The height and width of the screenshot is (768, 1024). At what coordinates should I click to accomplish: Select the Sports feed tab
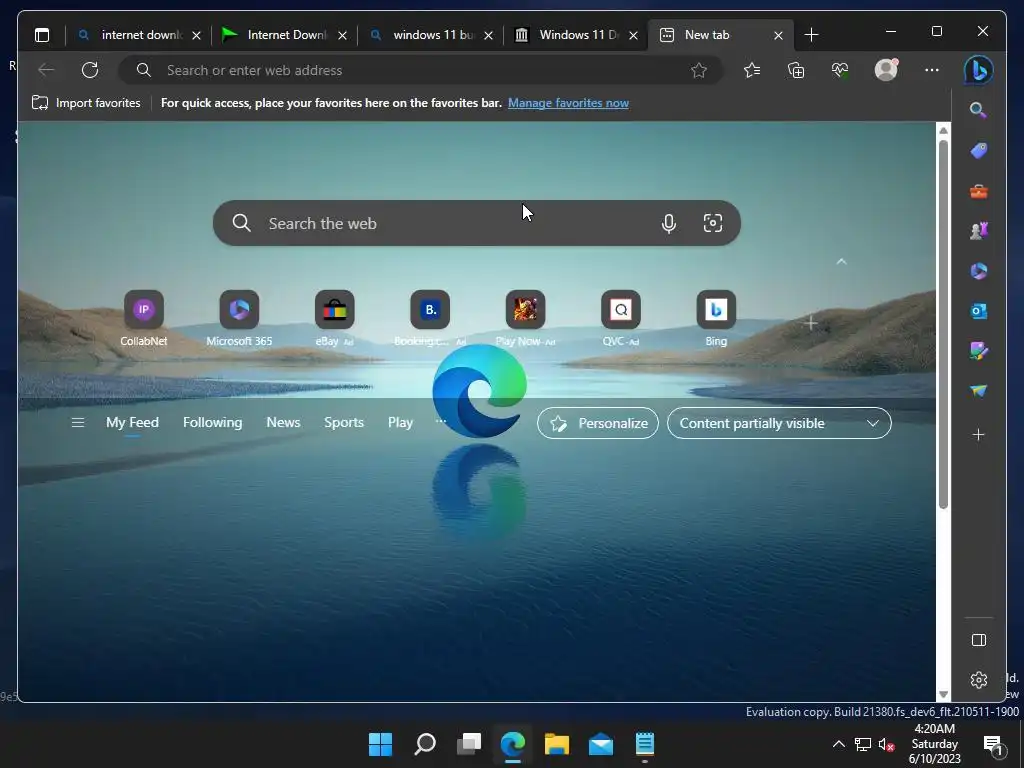point(344,423)
